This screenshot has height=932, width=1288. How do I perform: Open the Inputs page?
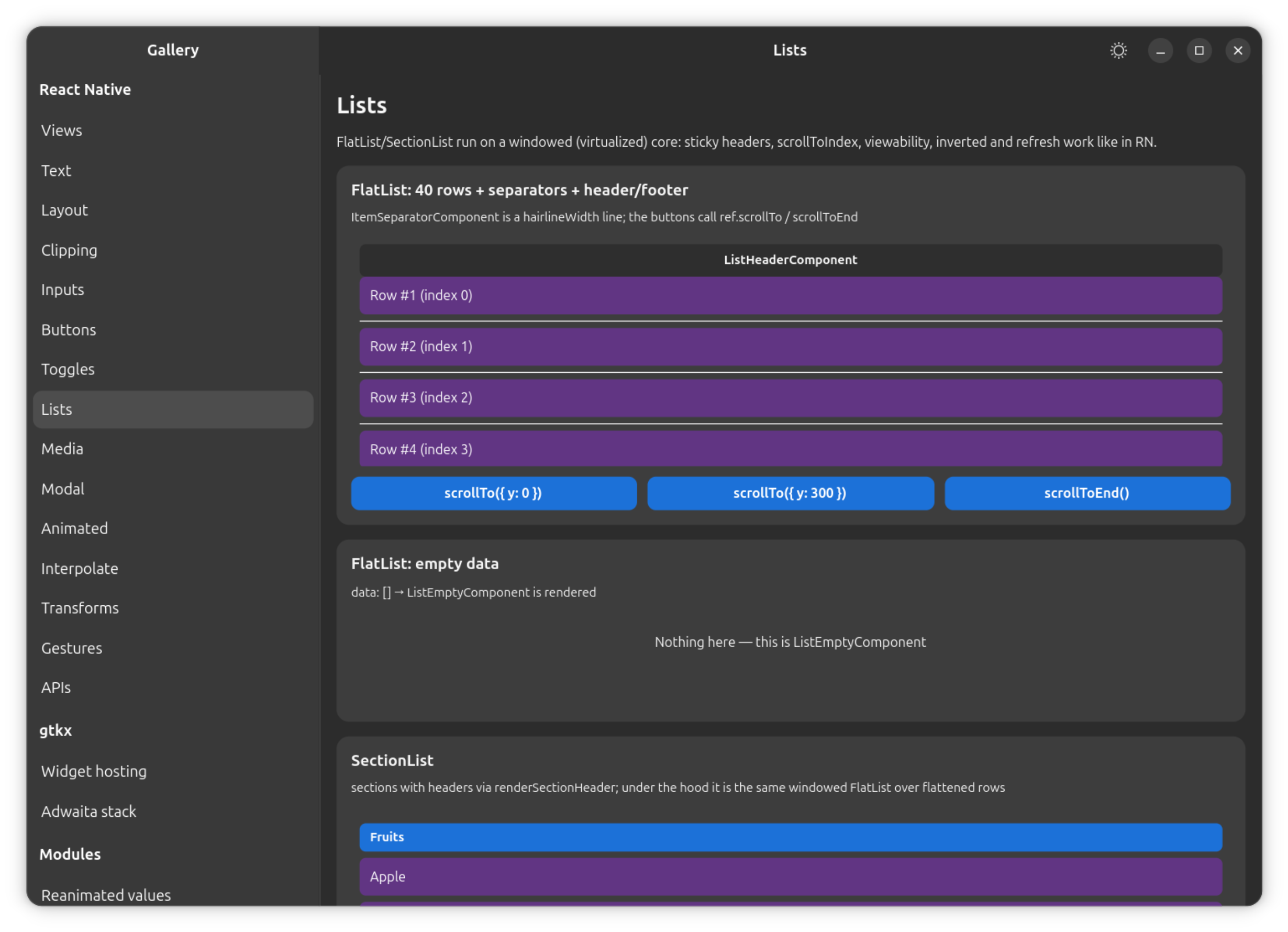(x=173, y=290)
